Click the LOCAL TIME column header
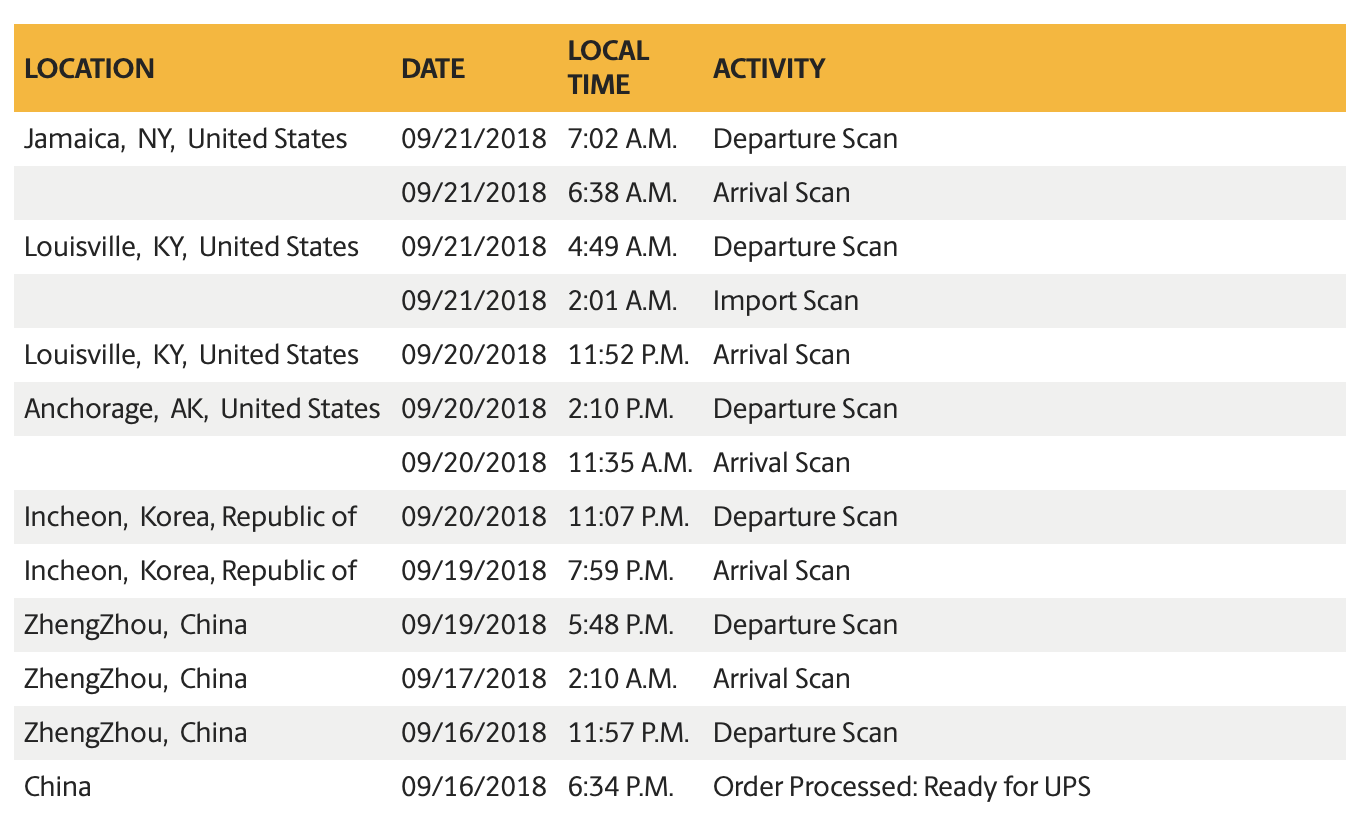This screenshot has height=832, width=1360. [x=608, y=67]
